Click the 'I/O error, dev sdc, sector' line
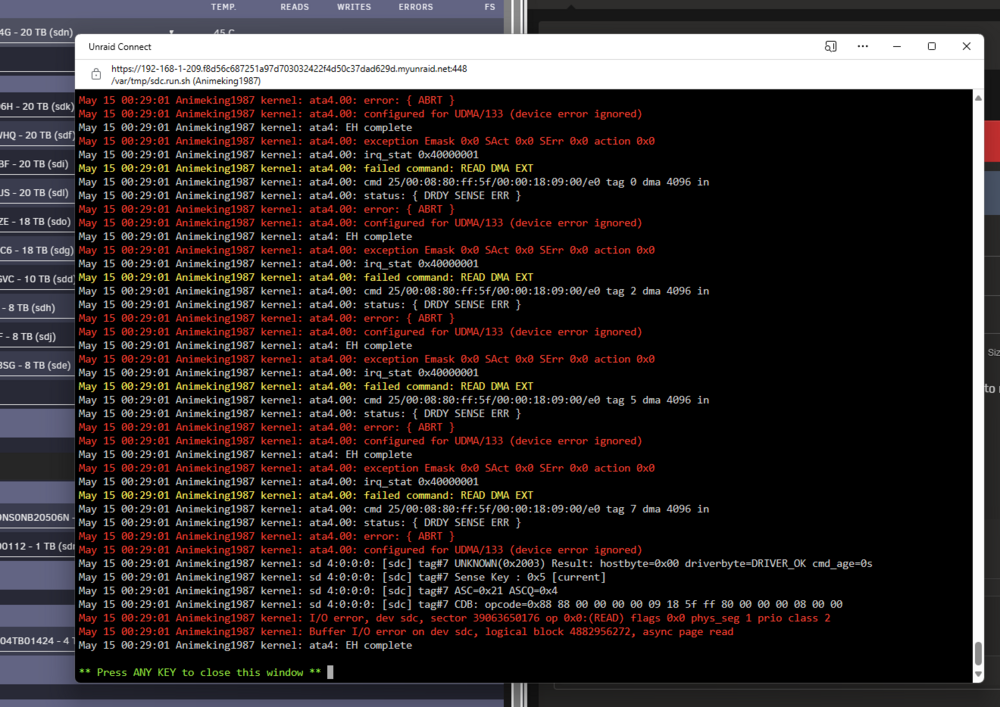The width and height of the screenshot is (1000, 707). [455, 618]
